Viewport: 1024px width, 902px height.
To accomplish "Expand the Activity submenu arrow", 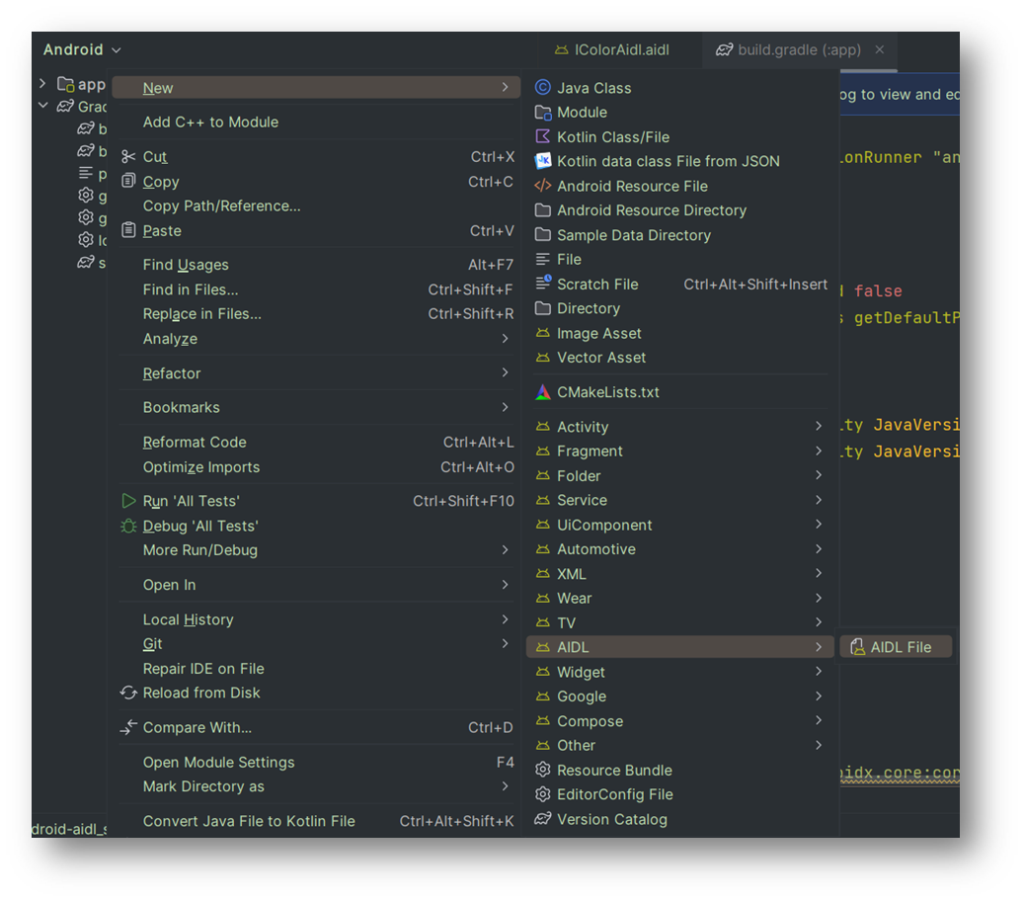I will 818,426.
